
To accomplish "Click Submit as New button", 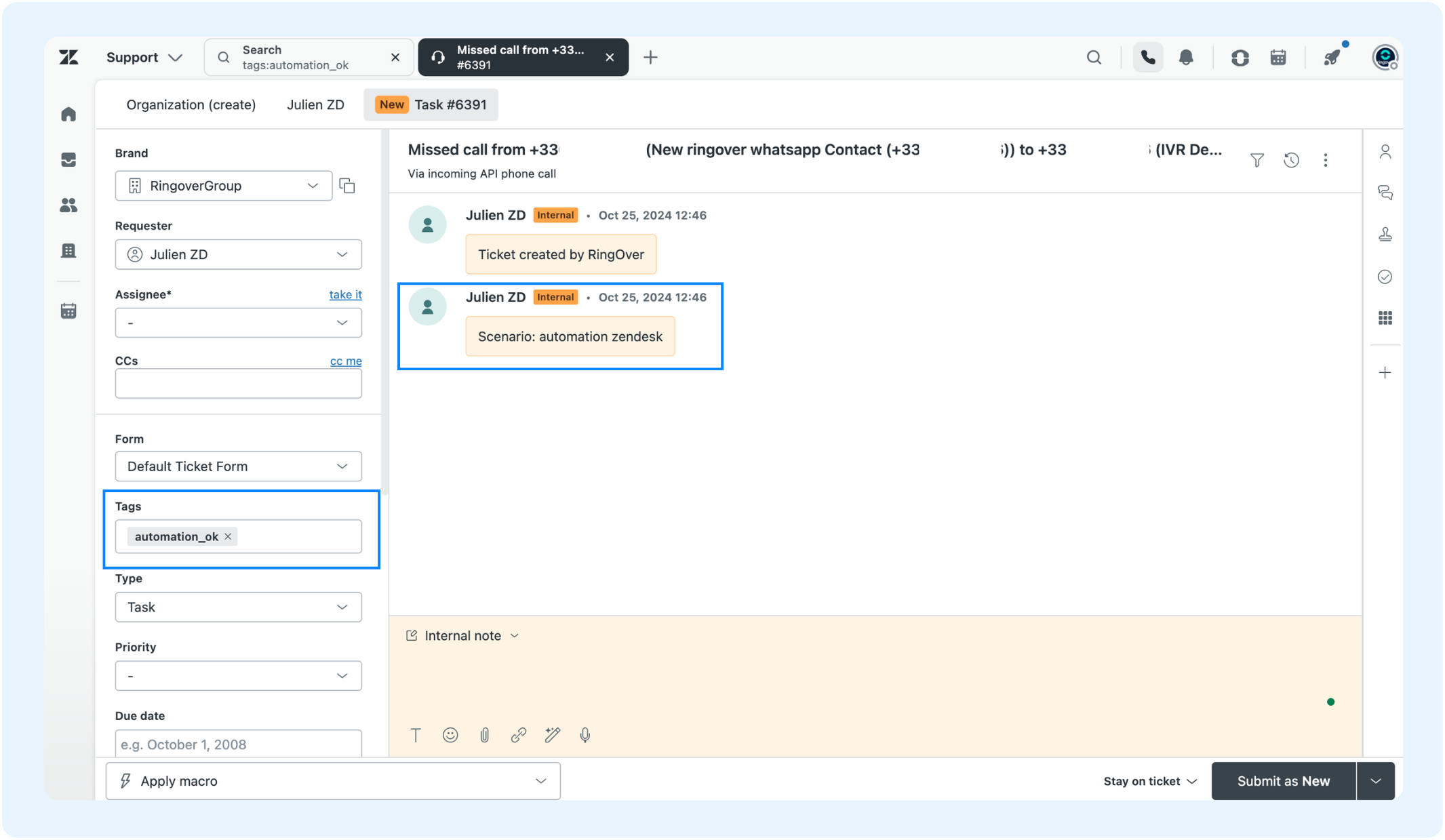I will [x=1284, y=782].
